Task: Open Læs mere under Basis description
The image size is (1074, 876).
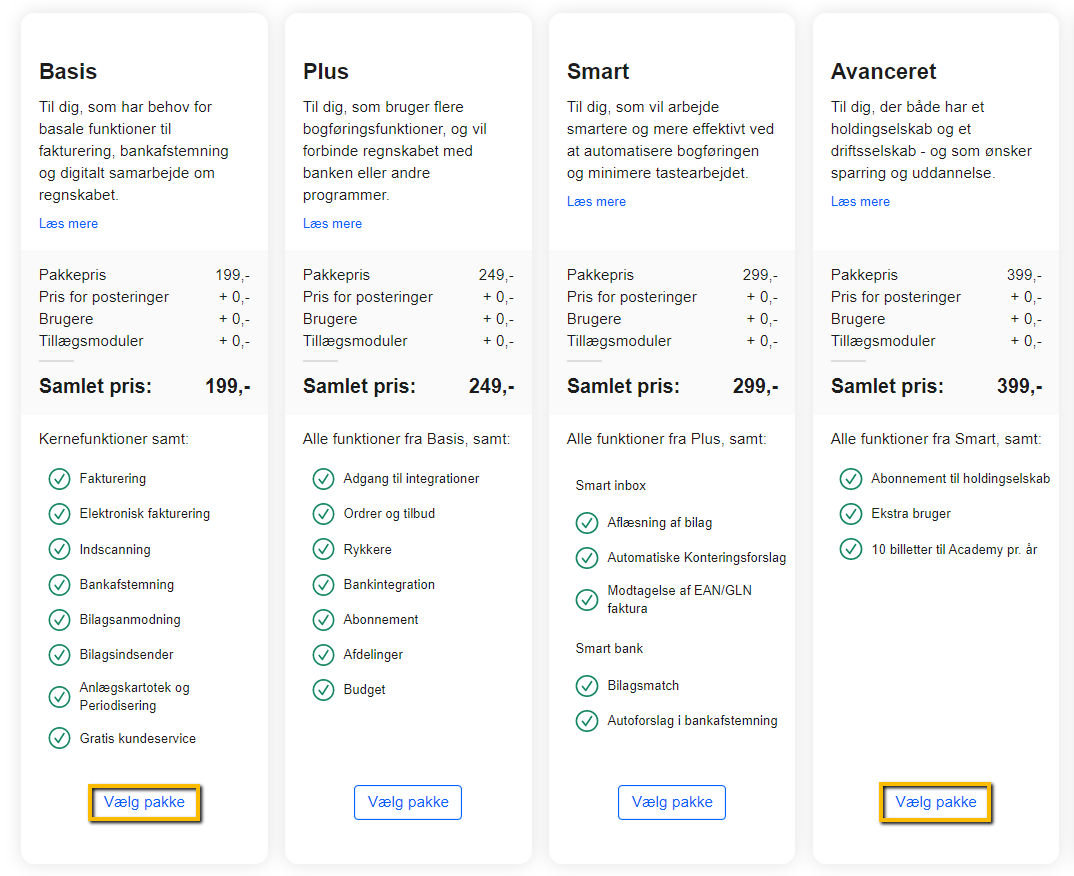Action: click(x=68, y=224)
